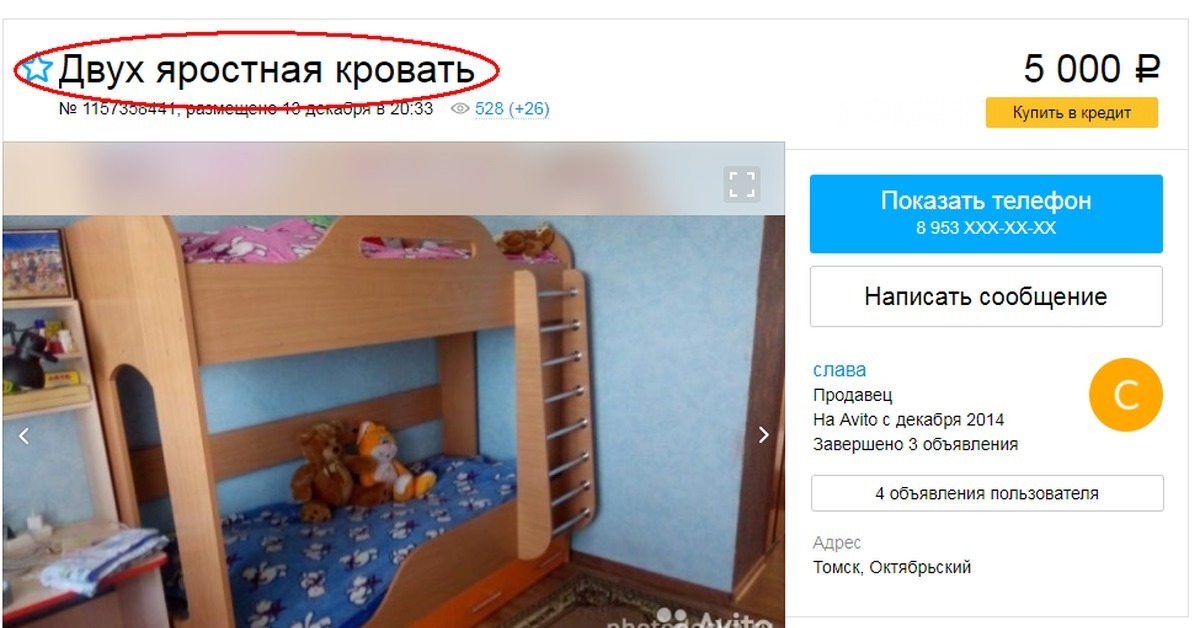Viewport: 1200px width, 628px height.
Task: Click the listing number and posting date
Action: coord(246,109)
